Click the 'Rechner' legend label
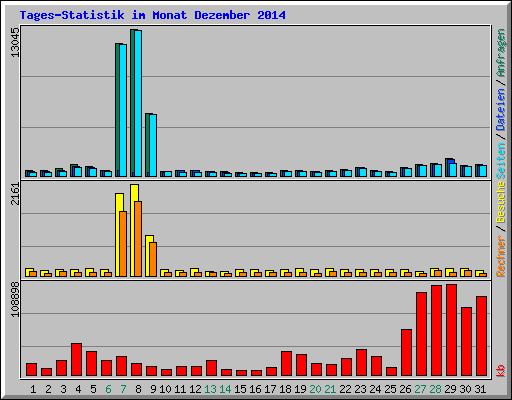Screen dimensions: 512x400 click(x=501, y=256)
